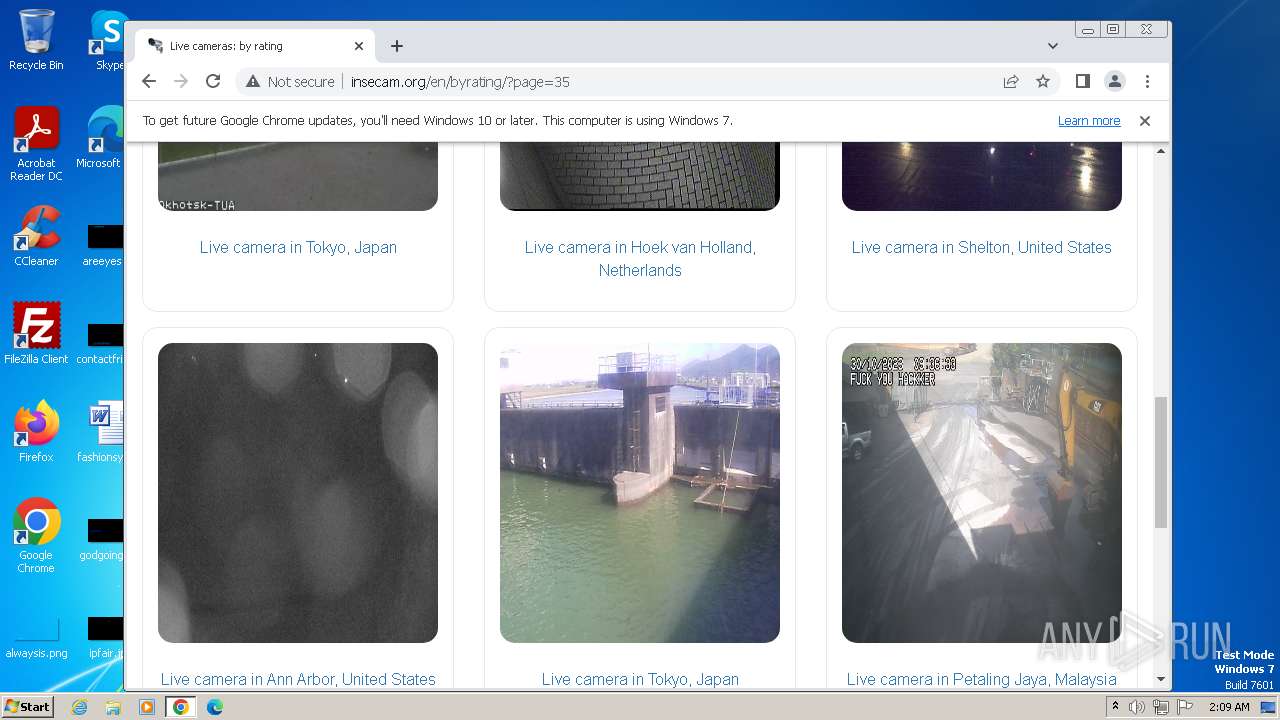This screenshot has width=1280, height=720.
Task: Click the dark Ann Arbor camera thumbnail
Action: click(298, 493)
